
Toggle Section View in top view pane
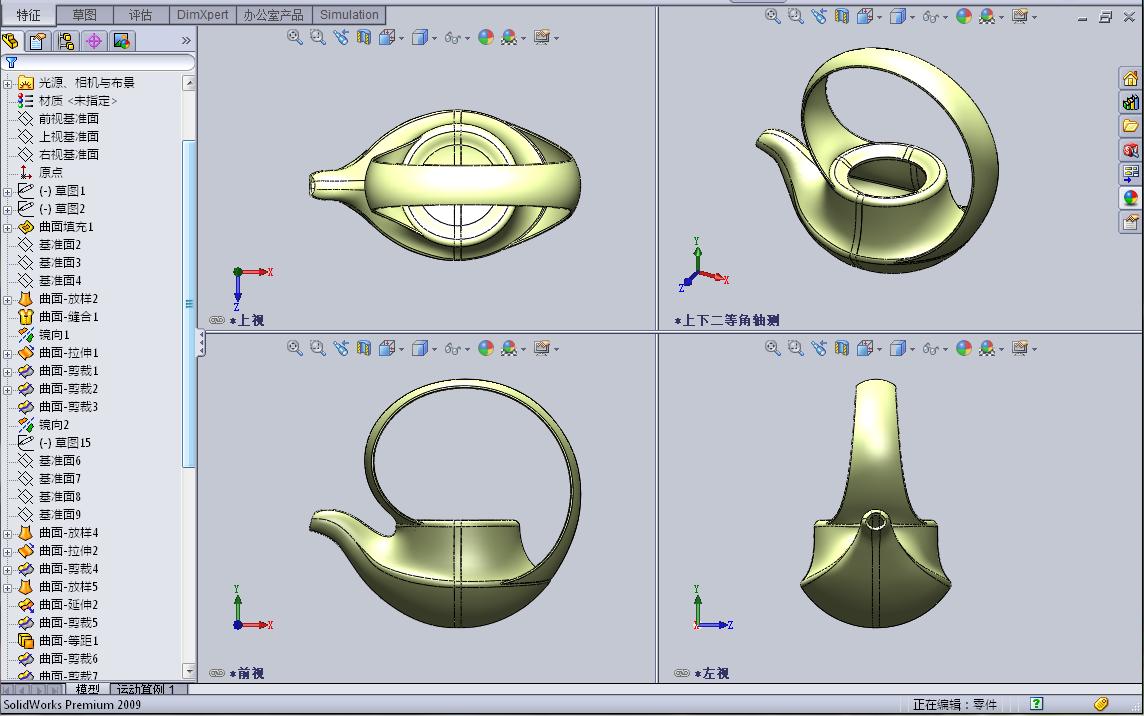(x=363, y=36)
